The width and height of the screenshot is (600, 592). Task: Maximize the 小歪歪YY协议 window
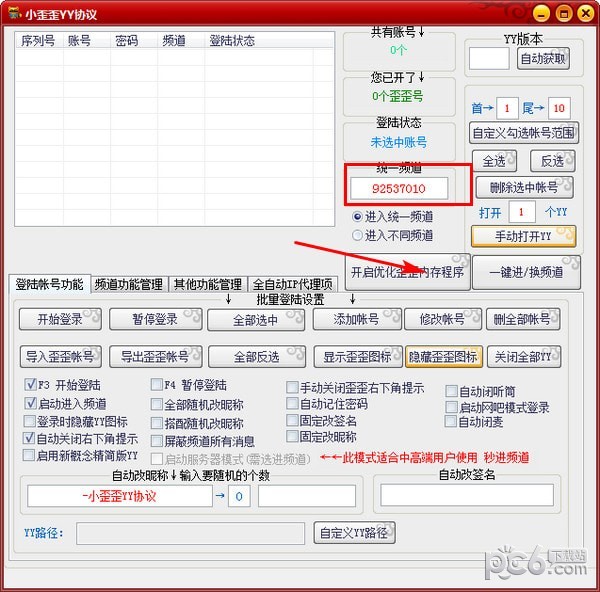click(x=563, y=14)
